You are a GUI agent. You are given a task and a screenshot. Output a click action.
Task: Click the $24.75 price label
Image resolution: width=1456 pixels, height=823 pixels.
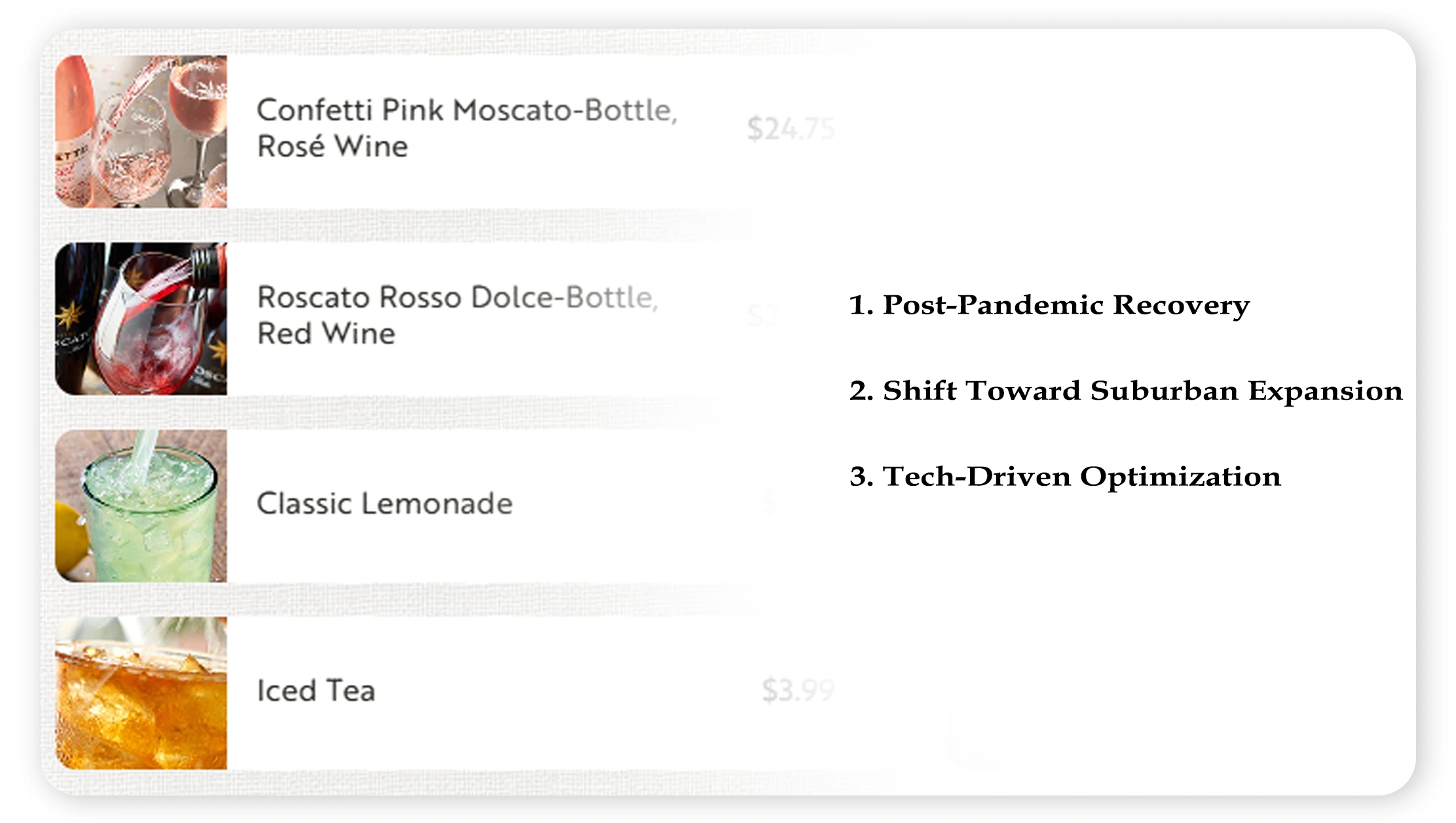click(x=791, y=129)
